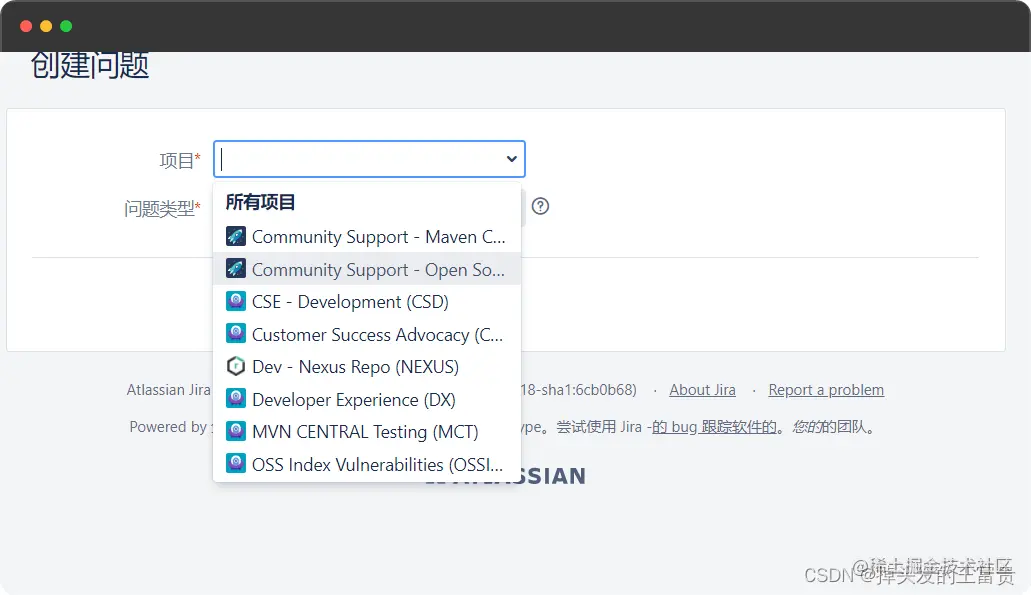1031x595 pixels.
Task: Close the window with red button
Action: click(26, 26)
